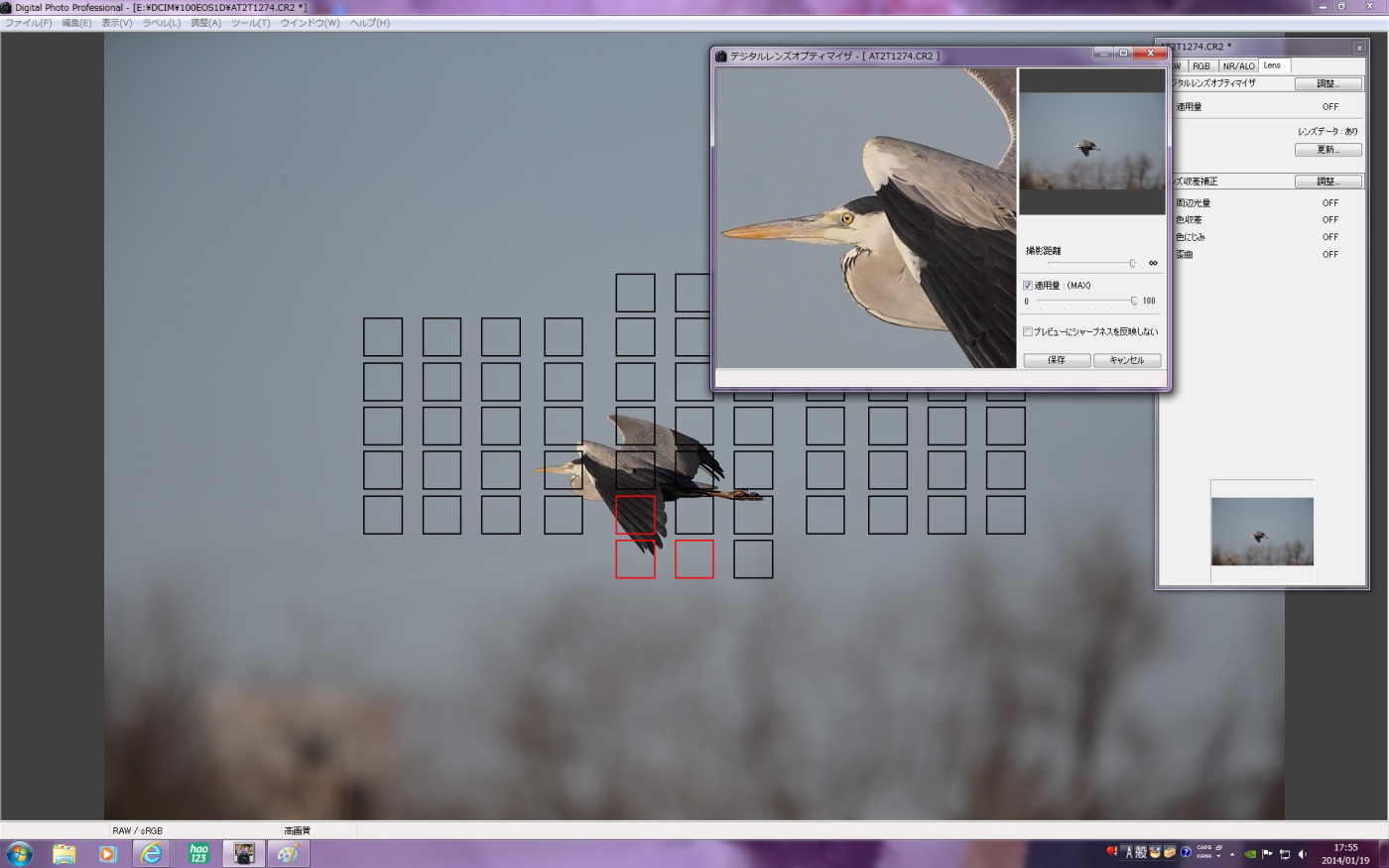
Task: Click the heron close-up preview in dialog
Action: click(x=866, y=217)
